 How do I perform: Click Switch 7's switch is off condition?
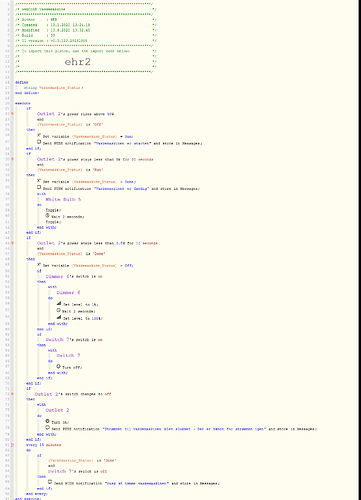point(77,471)
